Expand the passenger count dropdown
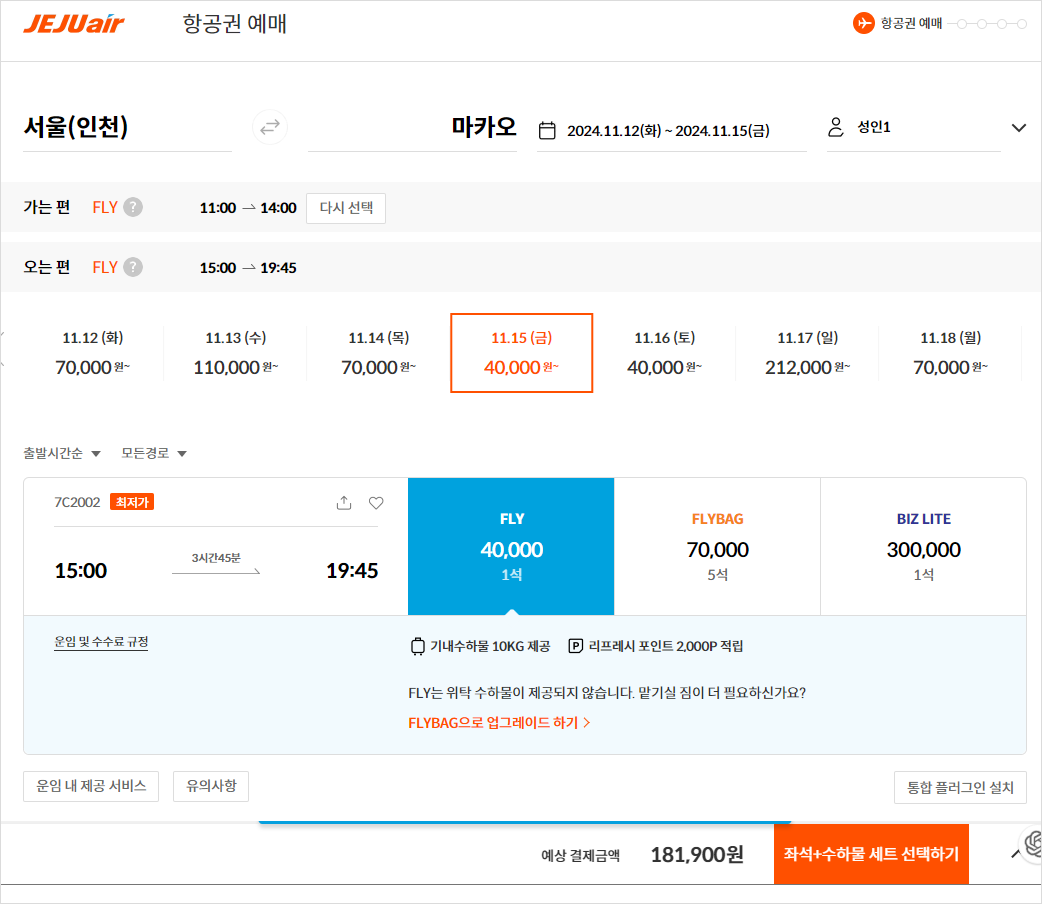The image size is (1042, 904). [1019, 128]
